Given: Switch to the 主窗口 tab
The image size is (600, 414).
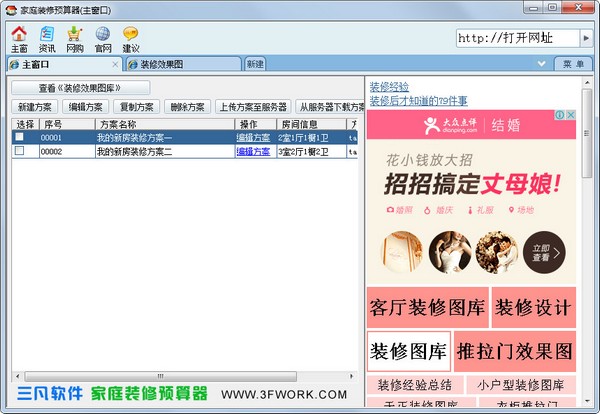Looking at the screenshot, I should coord(64,64).
